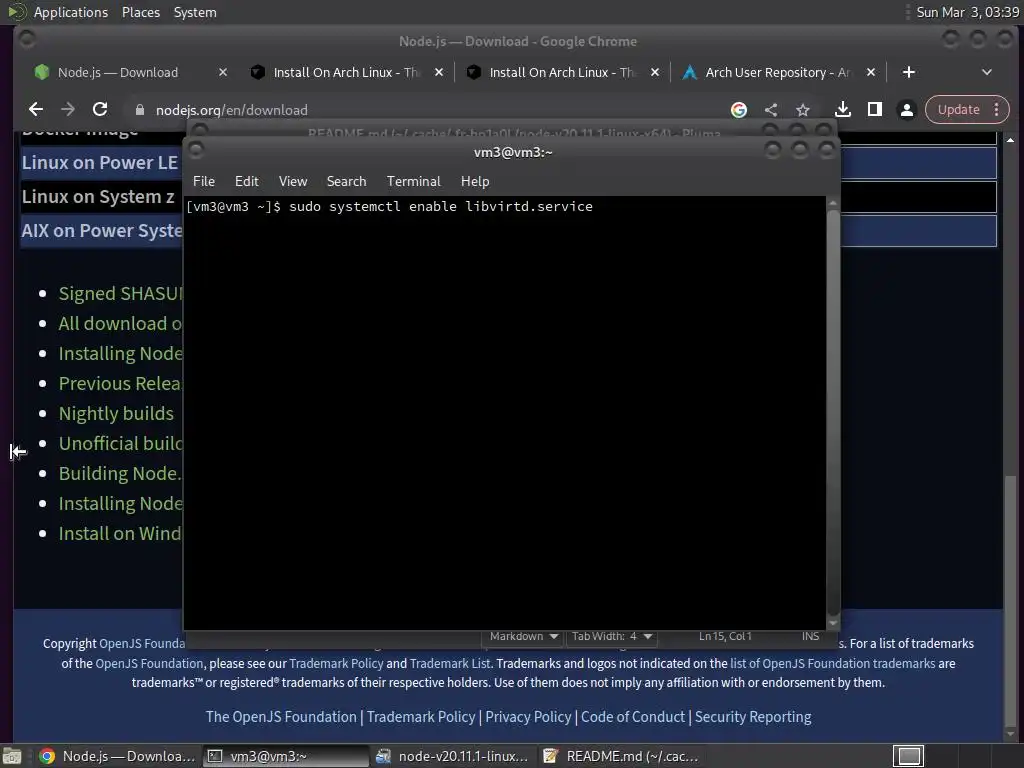Reload the nodejs.org page
This screenshot has height=768, width=1024.
click(x=99, y=110)
